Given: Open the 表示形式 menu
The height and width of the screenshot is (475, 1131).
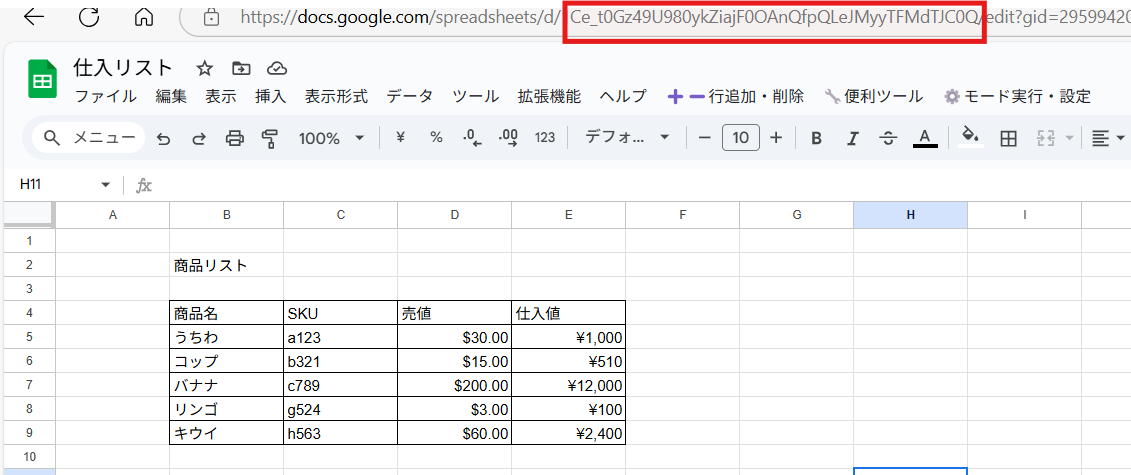Looking at the screenshot, I should 336,97.
